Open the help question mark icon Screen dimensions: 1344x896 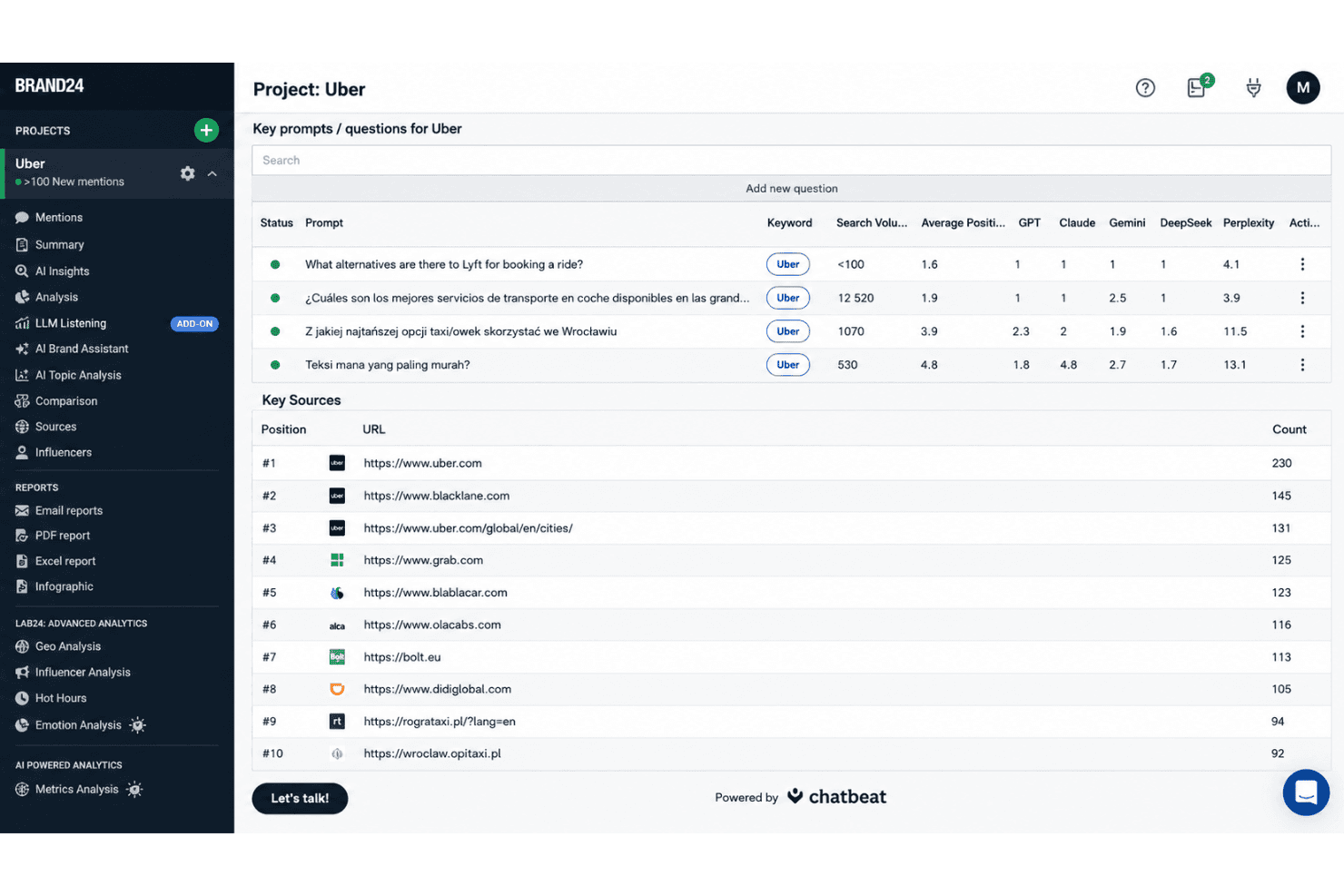pyautogui.click(x=1145, y=87)
